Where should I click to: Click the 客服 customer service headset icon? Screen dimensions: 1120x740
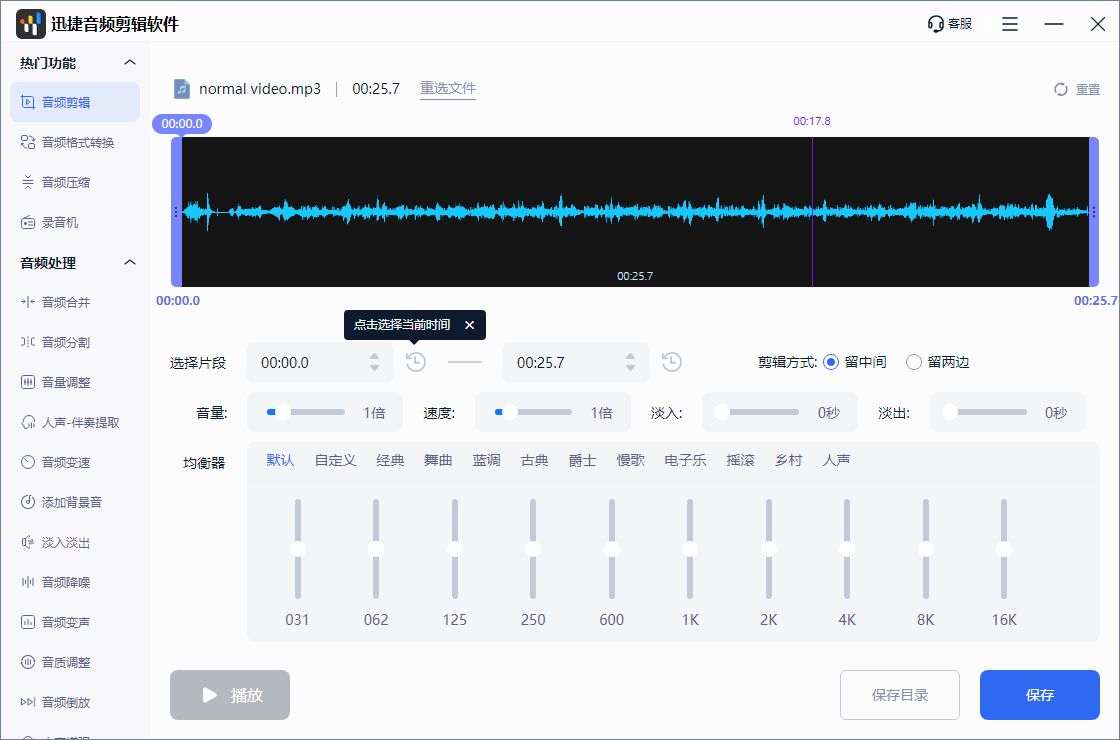click(x=935, y=24)
